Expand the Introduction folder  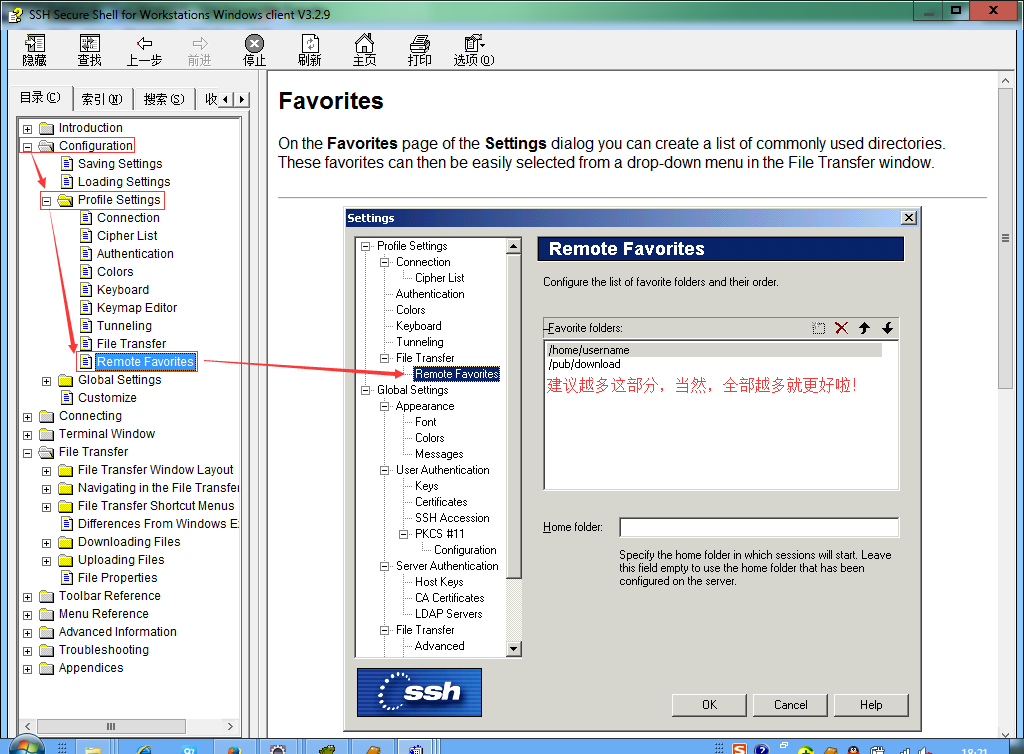27,129
